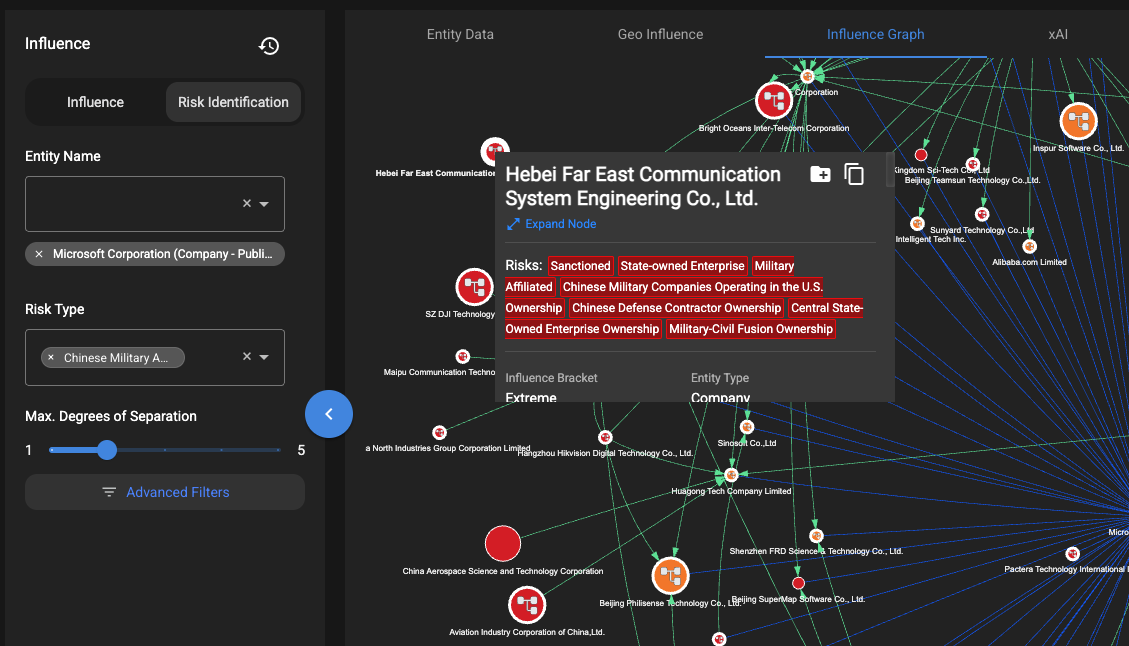The height and width of the screenshot is (646, 1129).
Task: Select the Aviation Industry Corporation of China node
Action: click(526, 605)
